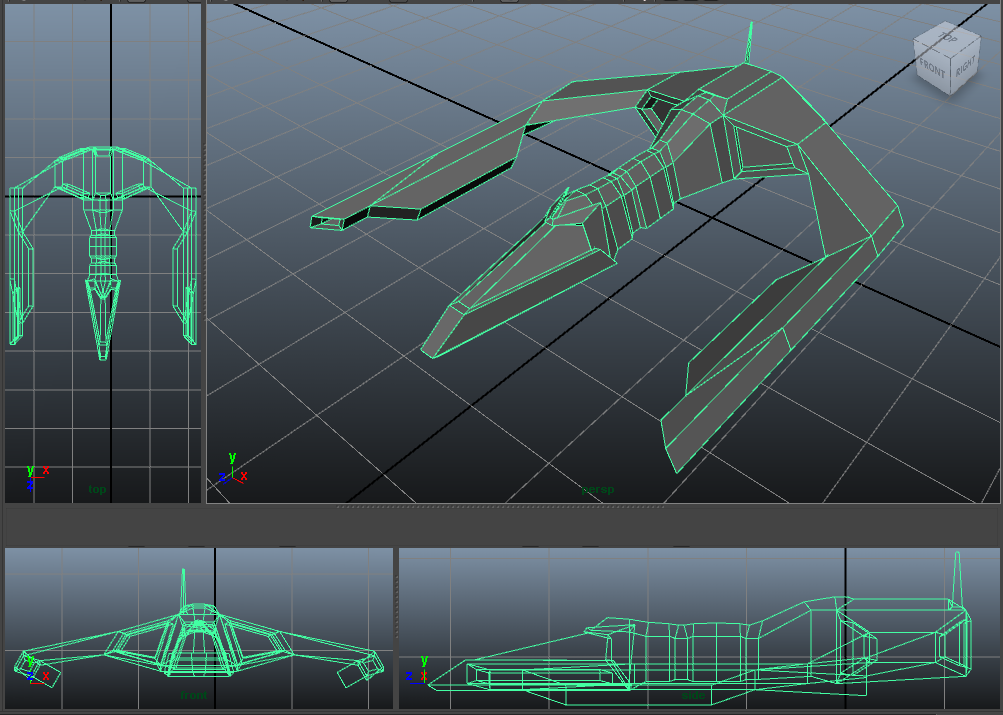
Task: Click the 'top' viewport name label
Action: [x=97, y=489]
